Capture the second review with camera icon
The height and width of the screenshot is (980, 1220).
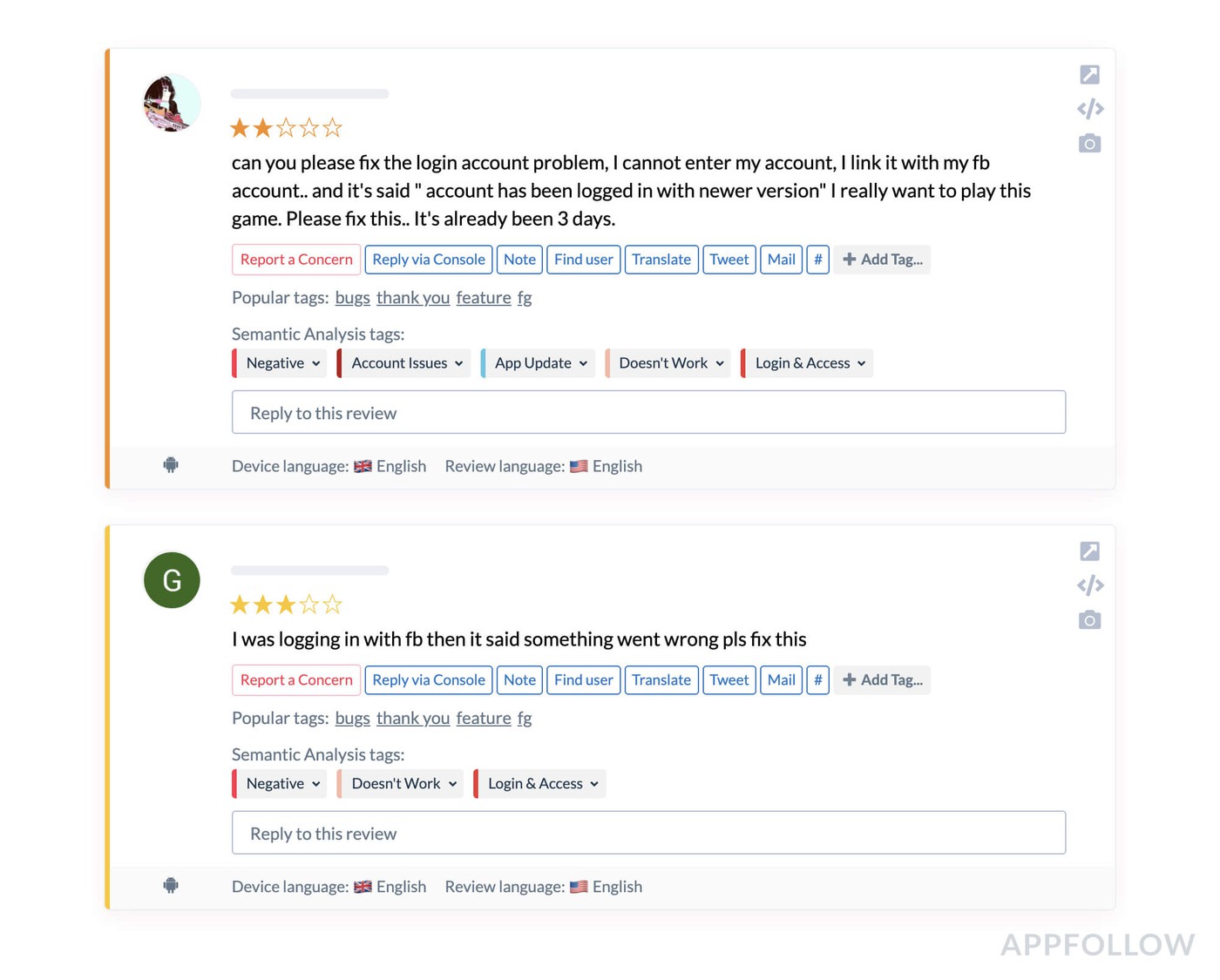pyautogui.click(x=1089, y=620)
